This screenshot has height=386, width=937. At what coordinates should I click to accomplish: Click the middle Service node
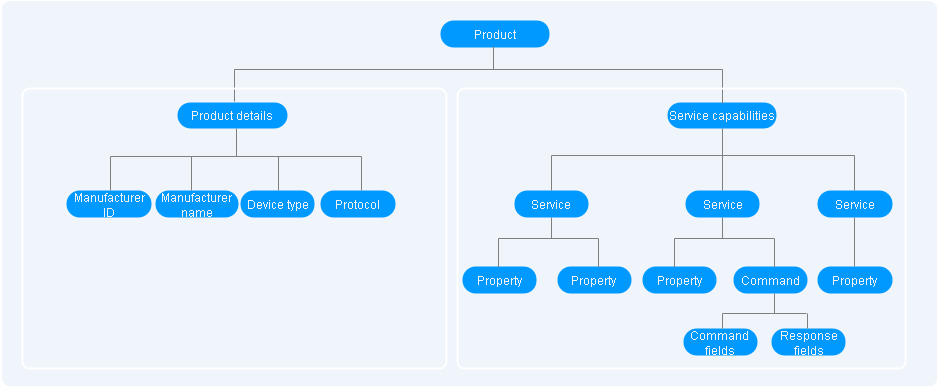(x=722, y=204)
